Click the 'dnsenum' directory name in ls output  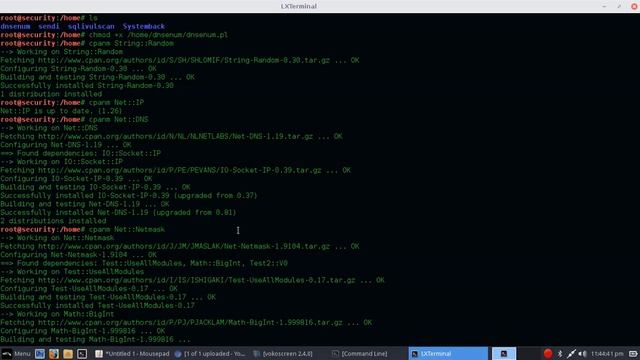15,26
